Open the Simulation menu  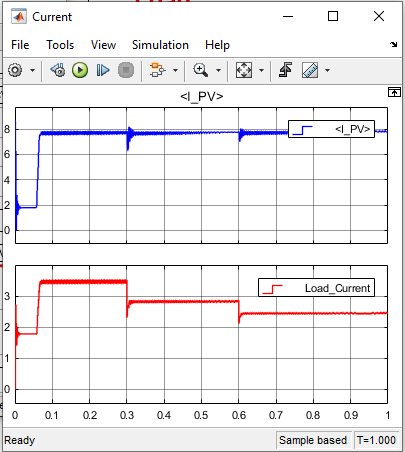click(x=160, y=45)
